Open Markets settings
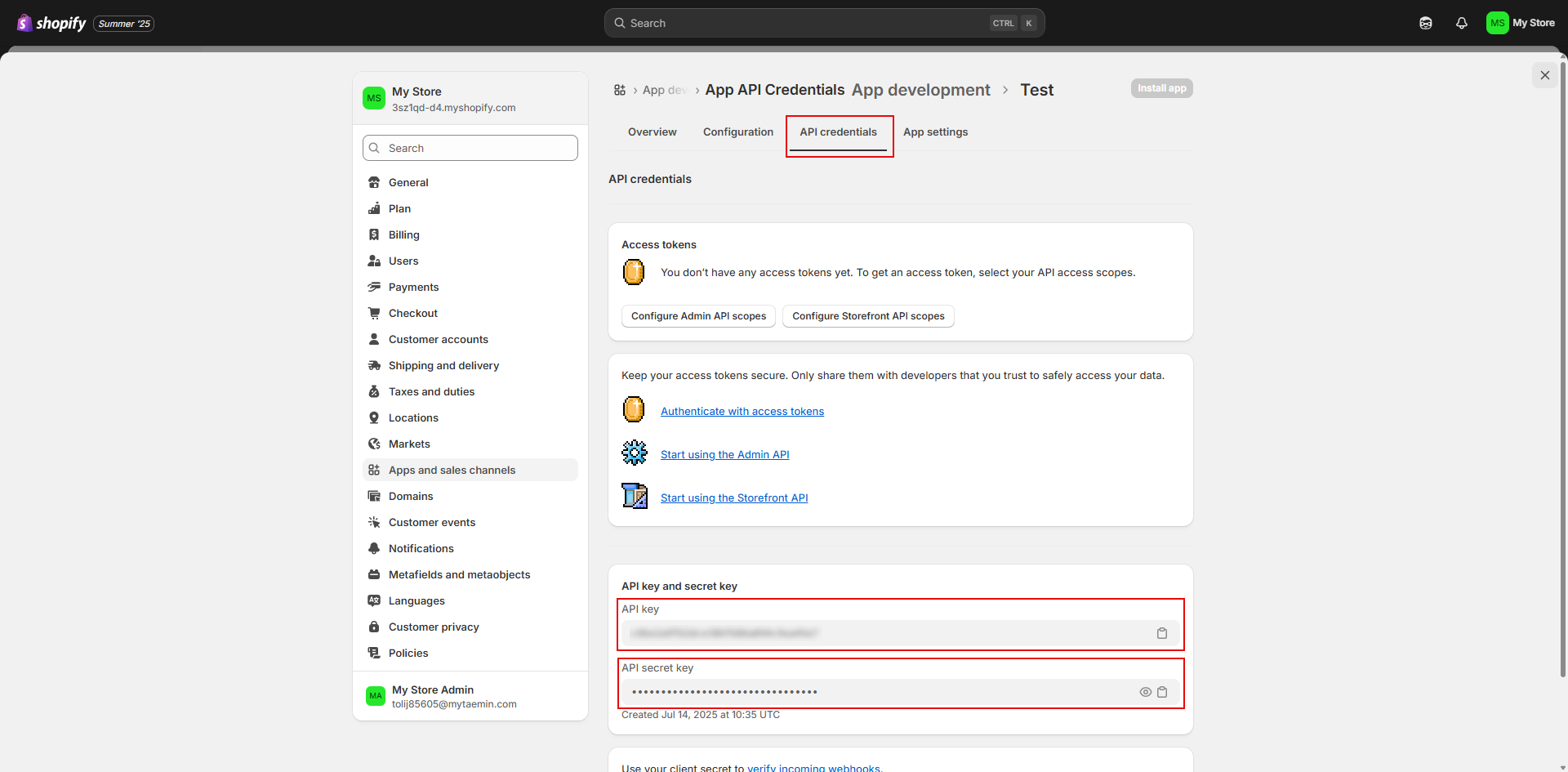 tap(470, 444)
